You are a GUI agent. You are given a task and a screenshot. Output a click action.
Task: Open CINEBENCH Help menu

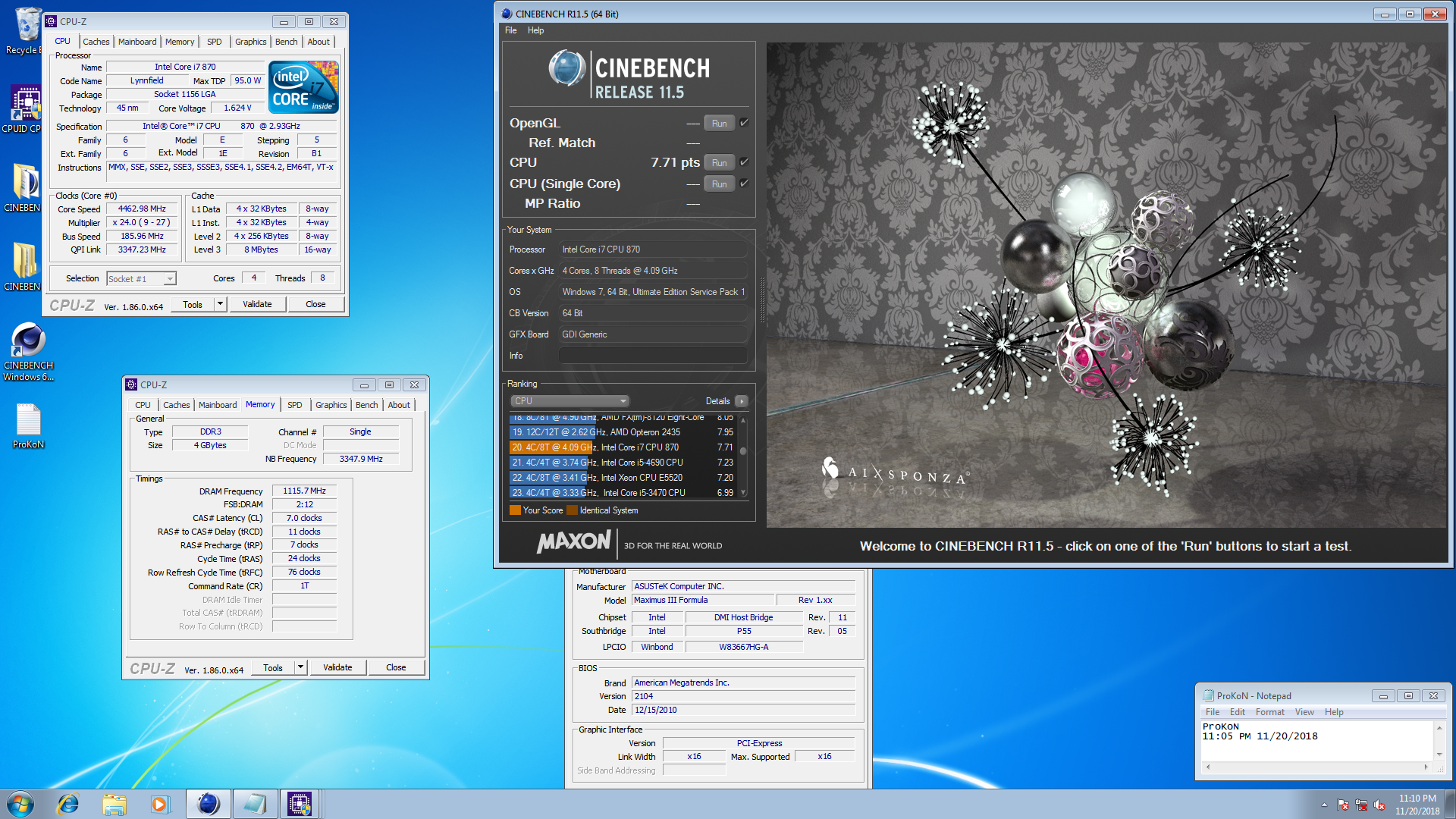(x=535, y=30)
